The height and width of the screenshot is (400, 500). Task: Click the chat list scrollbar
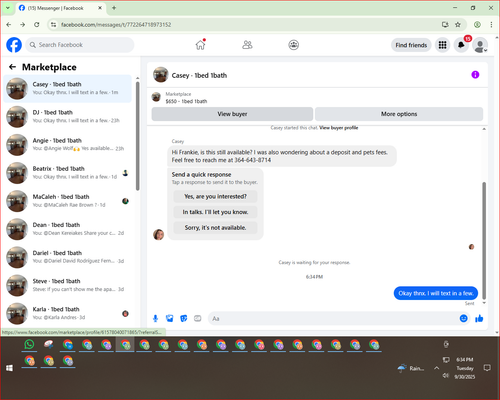[x=137, y=136]
